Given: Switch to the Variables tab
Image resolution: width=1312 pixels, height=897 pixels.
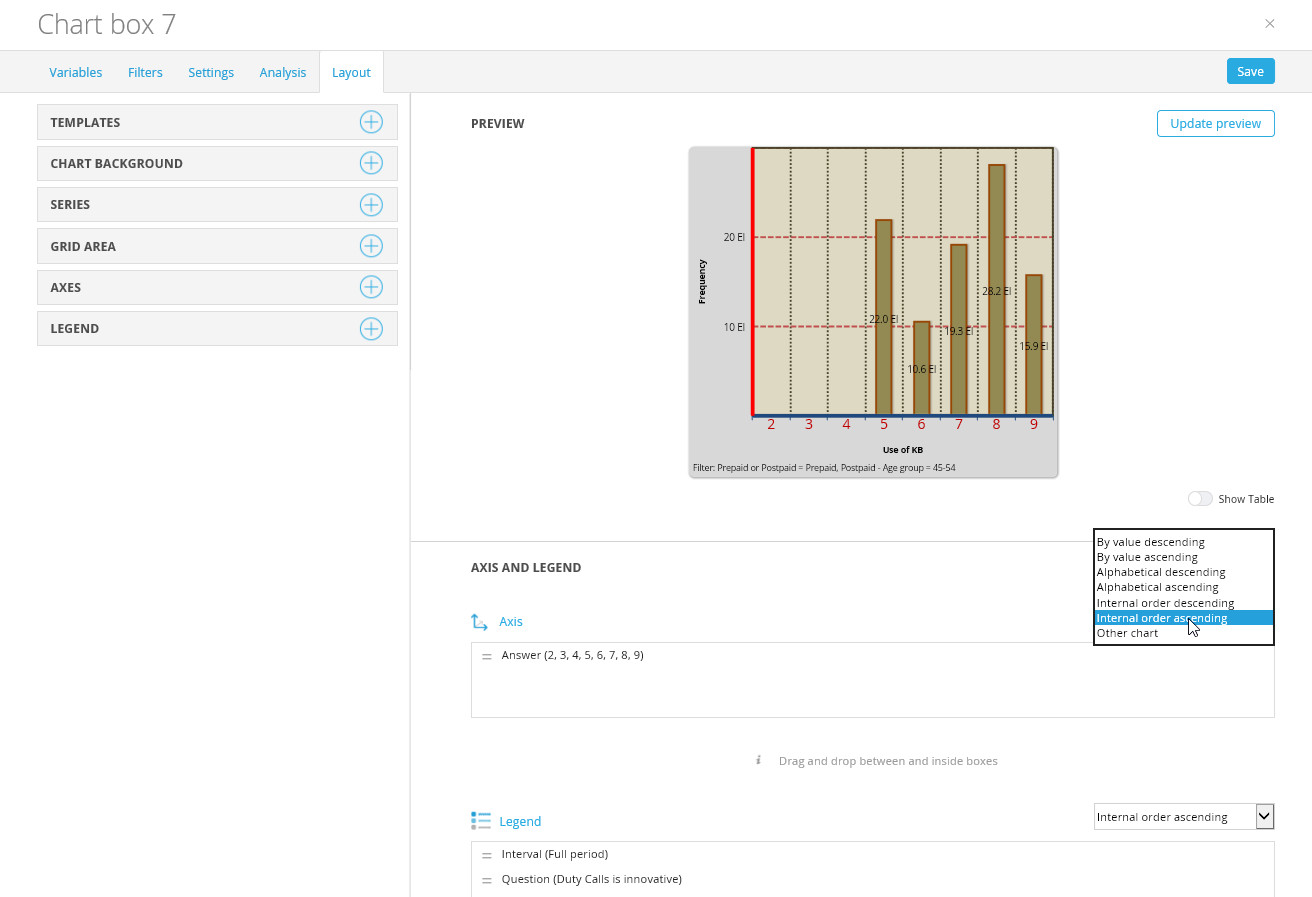Looking at the screenshot, I should [76, 72].
